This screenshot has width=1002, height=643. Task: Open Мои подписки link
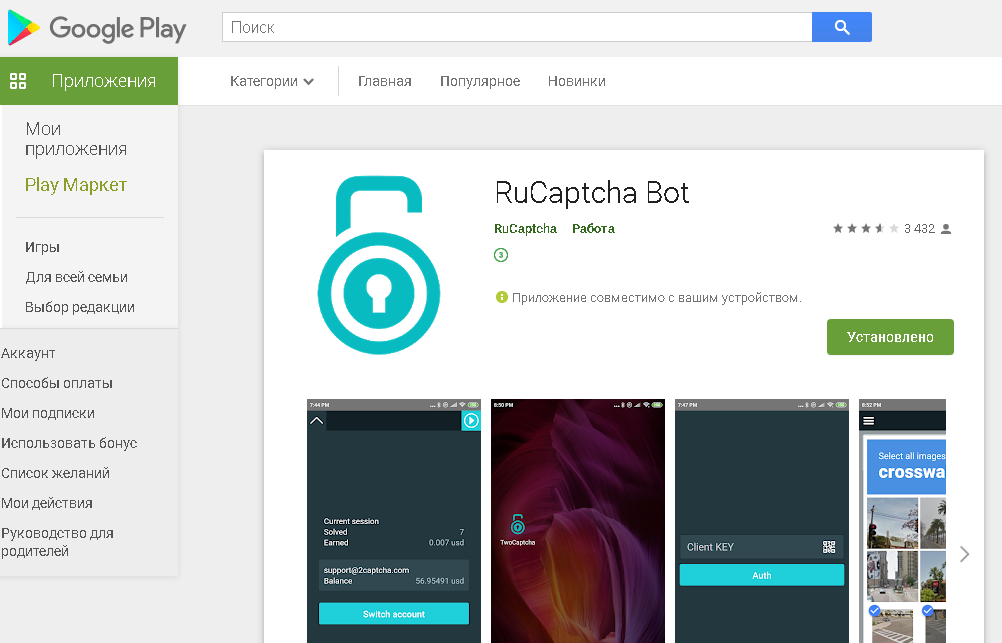pyautogui.click(x=48, y=413)
